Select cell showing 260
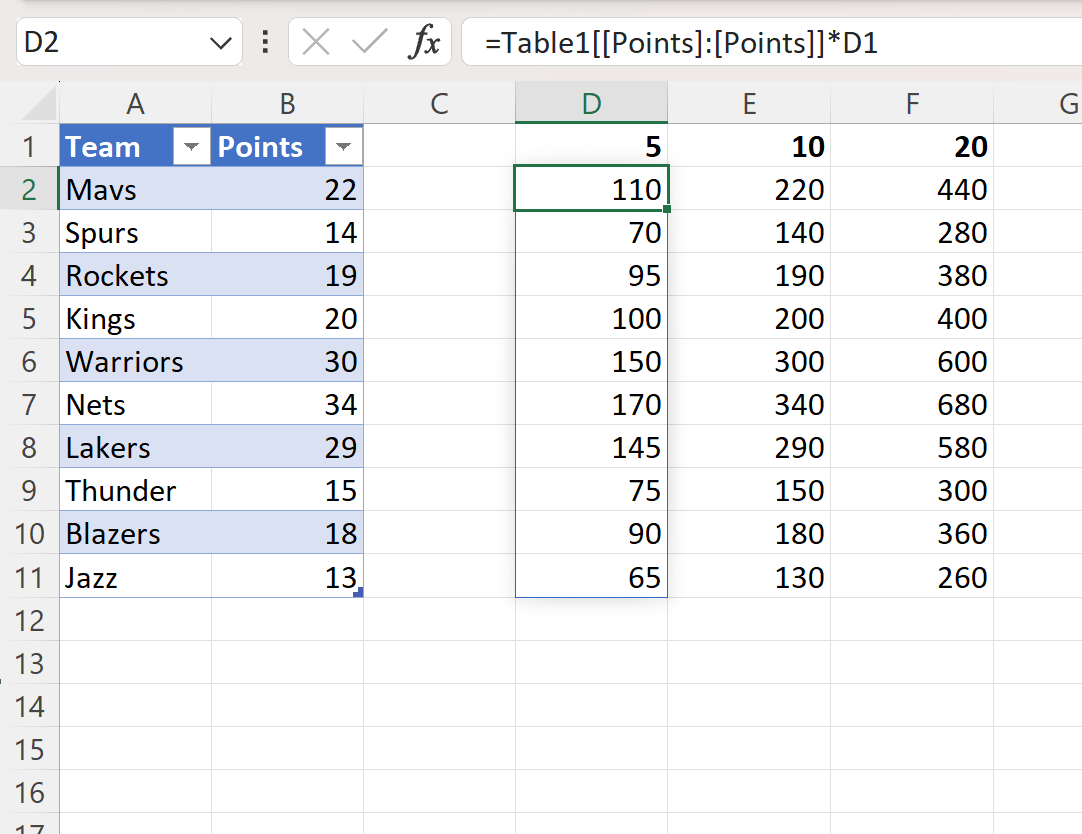The image size is (1082, 834). pyautogui.click(x=912, y=577)
